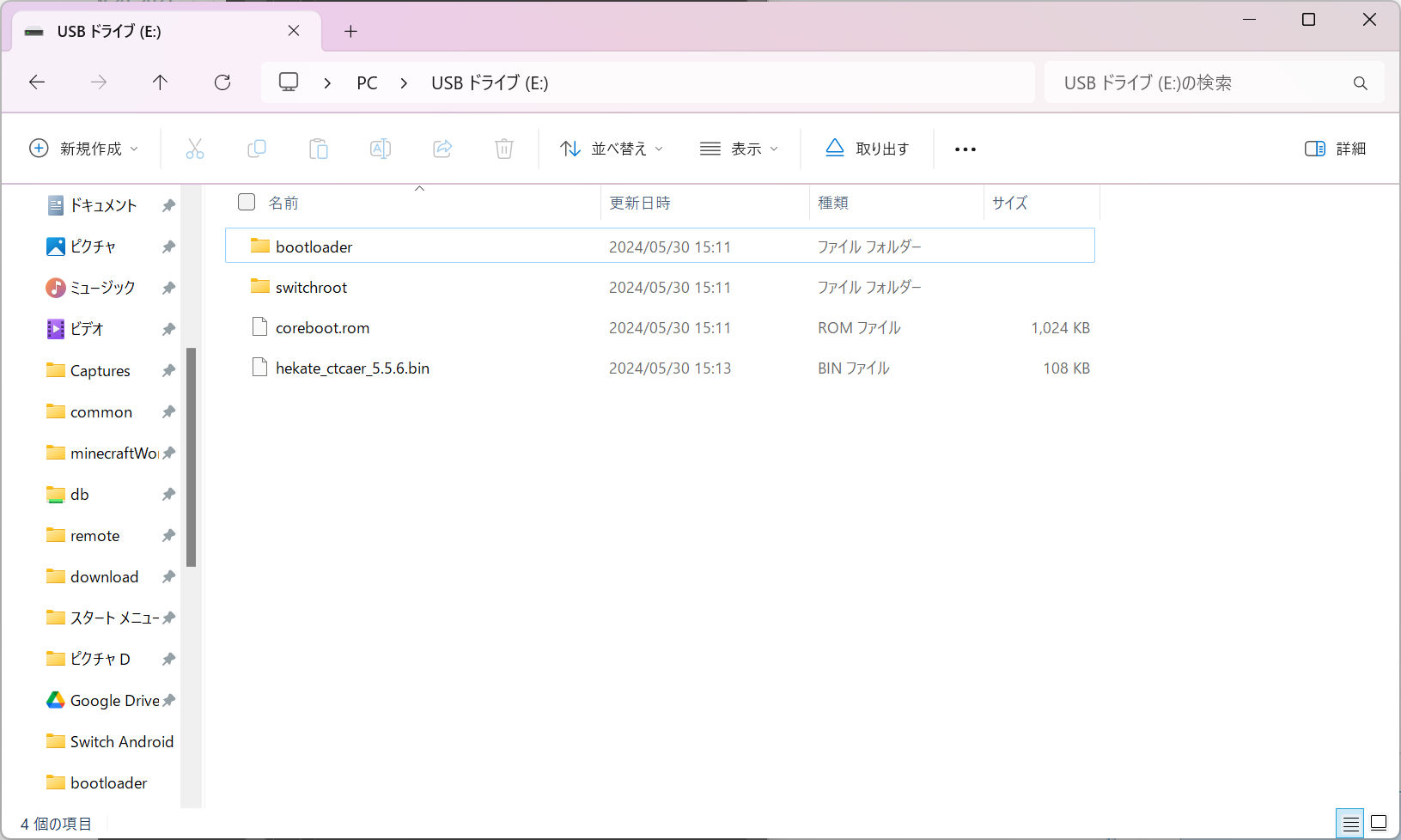Toggle the 詳細 details pane
1401x840 pixels.
click(x=1335, y=149)
